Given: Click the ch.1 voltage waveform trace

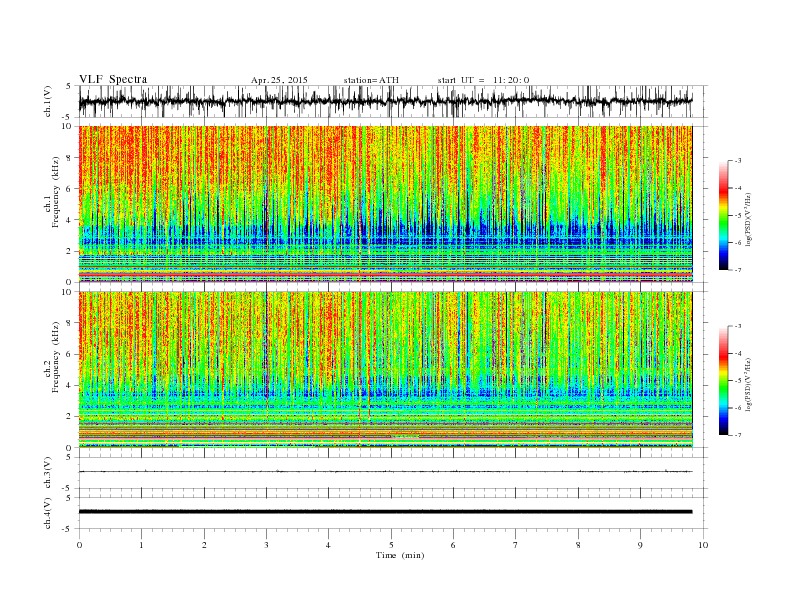Looking at the screenshot, I should coord(385,101).
